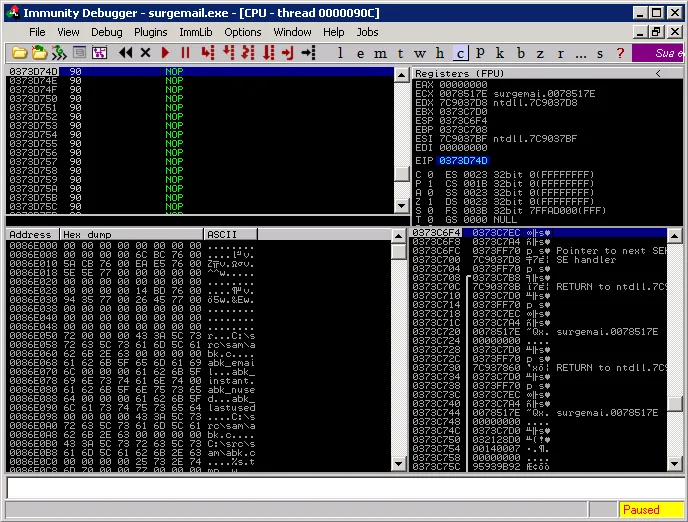Click the Address column header in dump
The image size is (688, 522).
(32, 234)
